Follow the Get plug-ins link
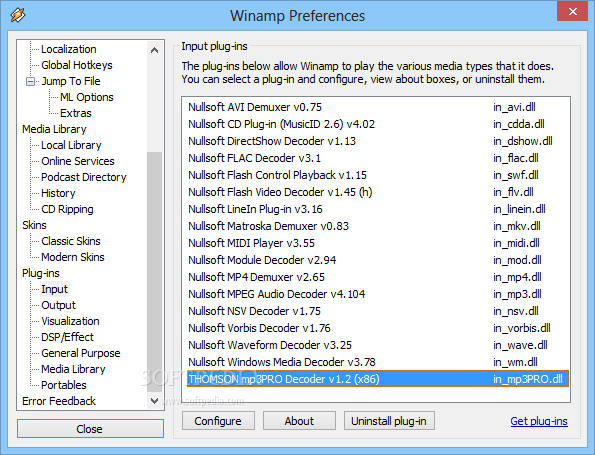 tap(539, 421)
